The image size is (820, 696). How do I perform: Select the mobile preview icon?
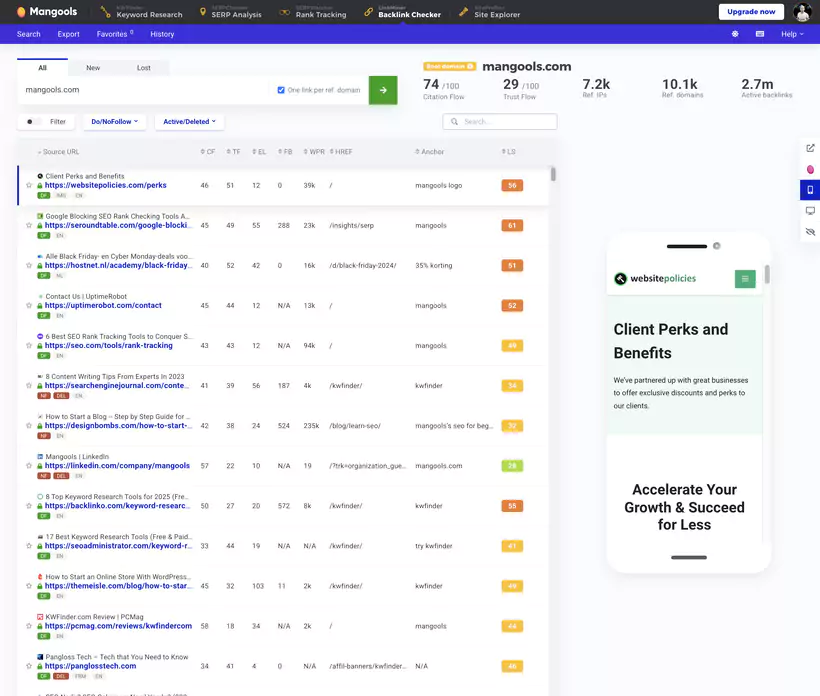pos(809,189)
